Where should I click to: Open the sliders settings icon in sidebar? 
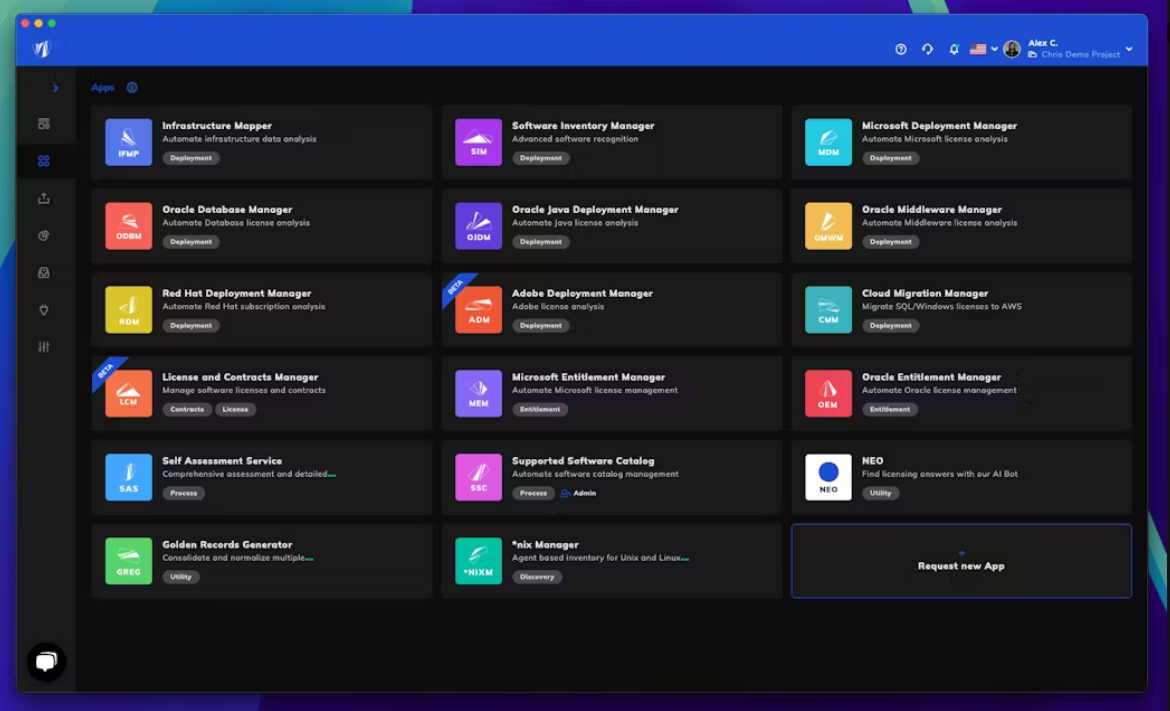pyautogui.click(x=44, y=347)
